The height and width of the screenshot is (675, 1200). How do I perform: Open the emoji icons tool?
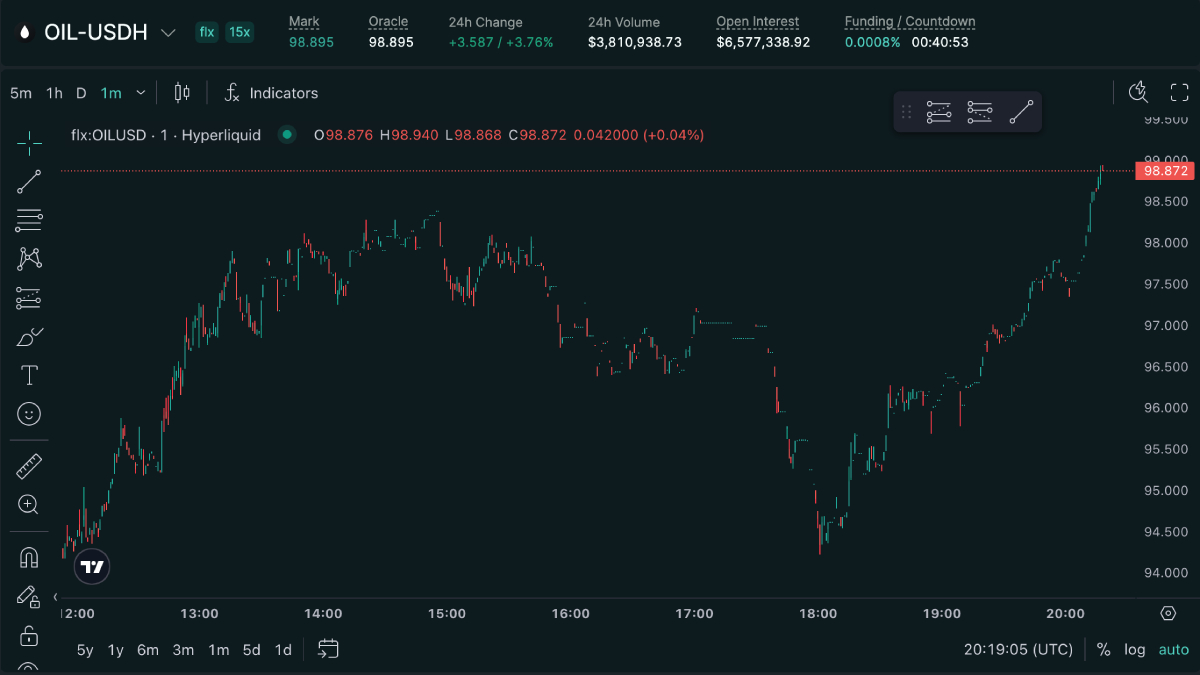(x=30, y=413)
